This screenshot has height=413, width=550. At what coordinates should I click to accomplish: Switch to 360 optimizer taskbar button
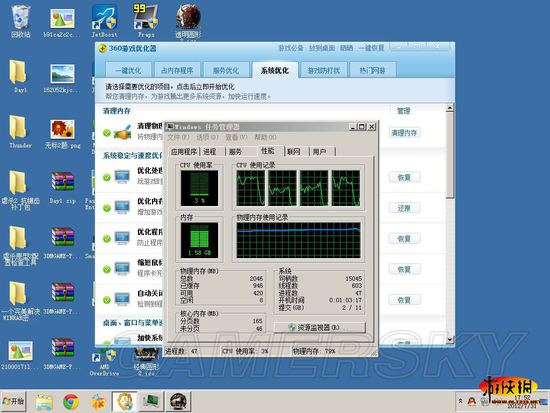[x=125, y=402]
